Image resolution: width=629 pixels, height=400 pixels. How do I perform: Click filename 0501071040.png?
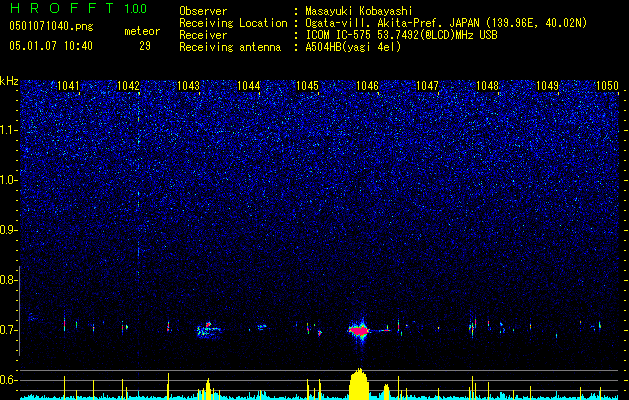(x=51, y=27)
